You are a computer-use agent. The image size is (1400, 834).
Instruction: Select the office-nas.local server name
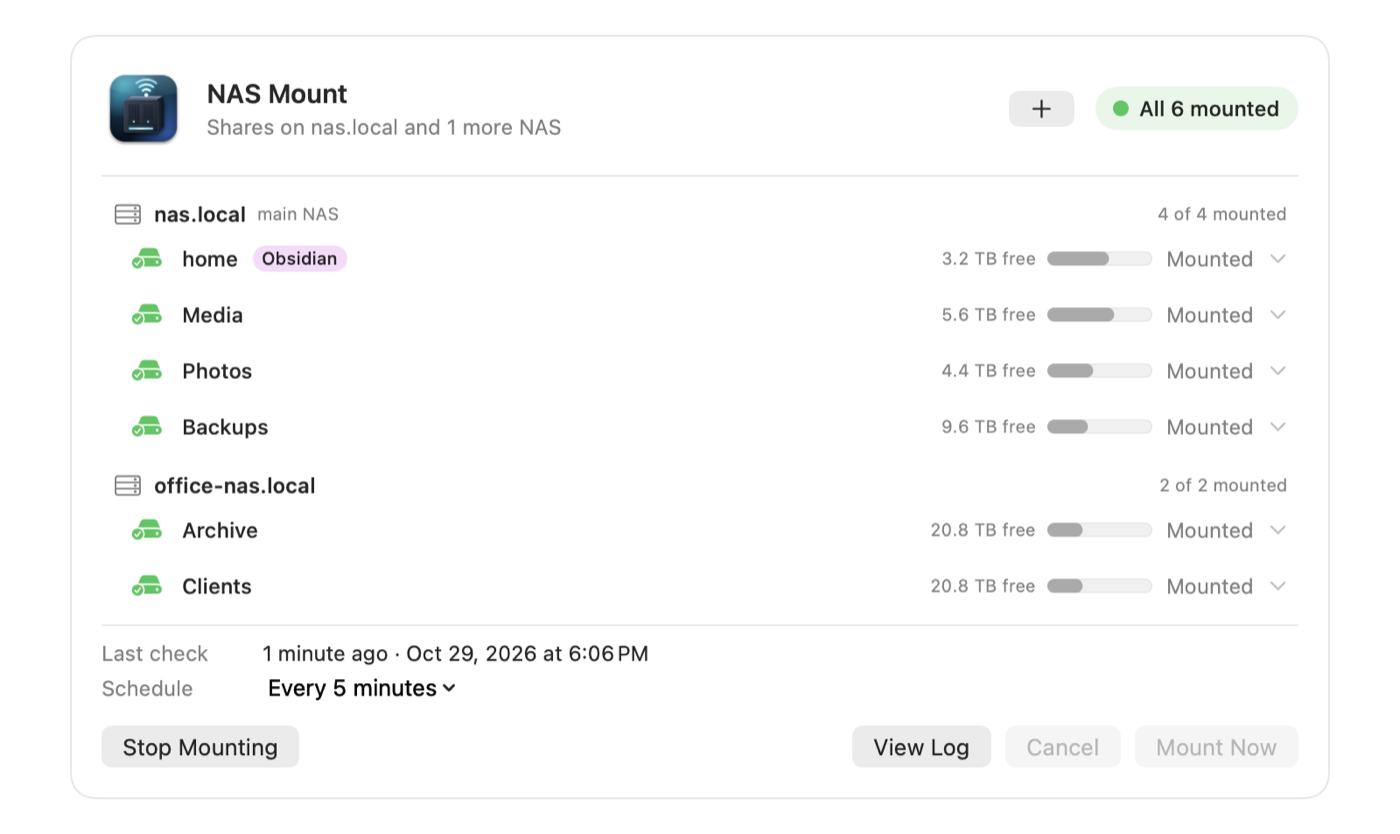pos(235,486)
